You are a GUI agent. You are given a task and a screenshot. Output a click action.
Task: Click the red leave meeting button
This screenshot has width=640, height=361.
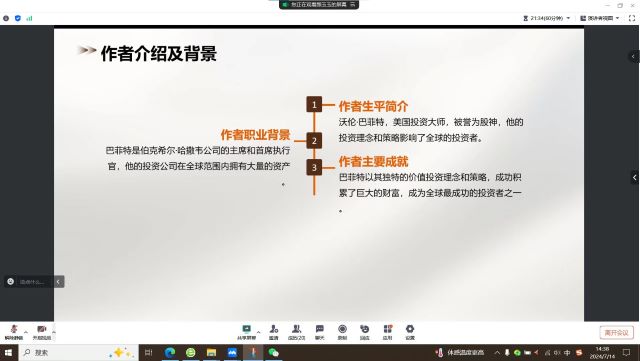click(616, 332)
